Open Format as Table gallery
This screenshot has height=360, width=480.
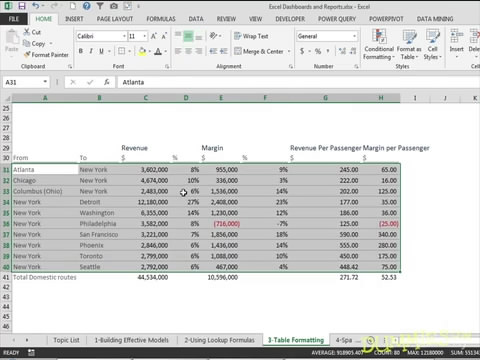[409, 44]
